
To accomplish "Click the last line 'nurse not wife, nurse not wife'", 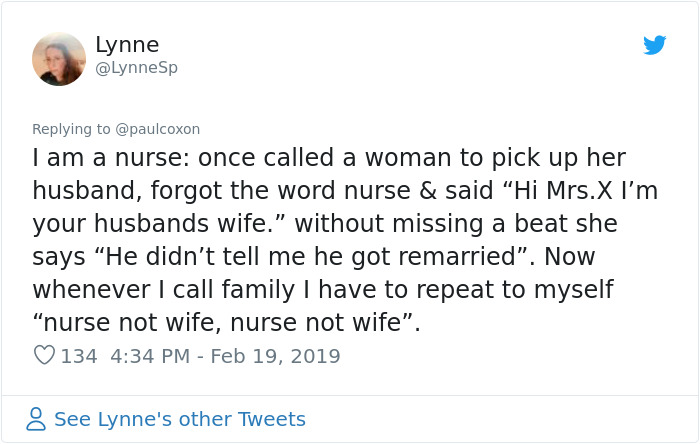I will [226, 323].
